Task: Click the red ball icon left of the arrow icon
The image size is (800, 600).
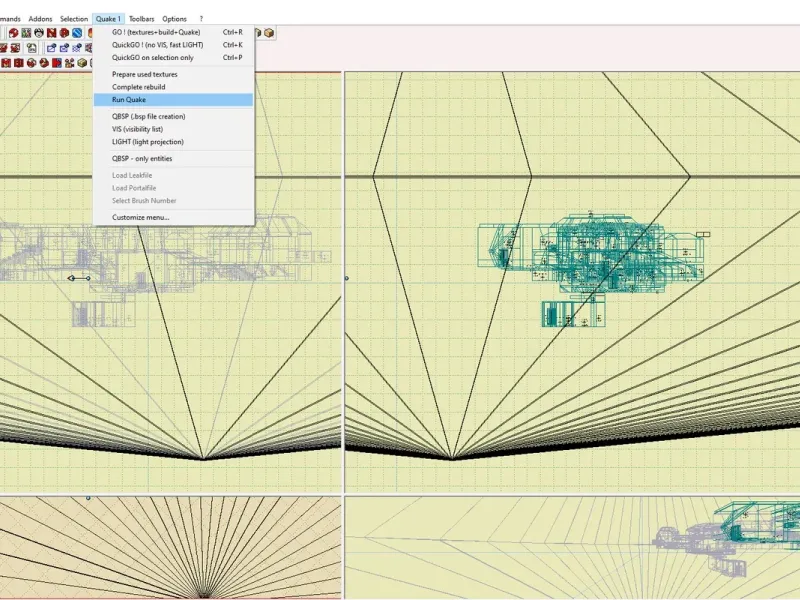Action: pos(44,63)
